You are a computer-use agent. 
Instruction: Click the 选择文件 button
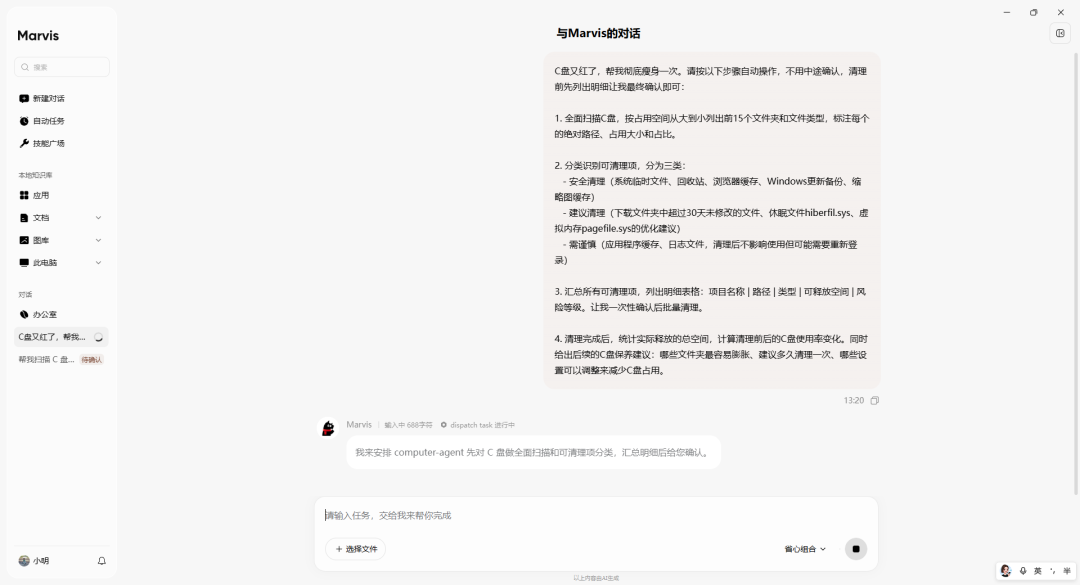355,549
